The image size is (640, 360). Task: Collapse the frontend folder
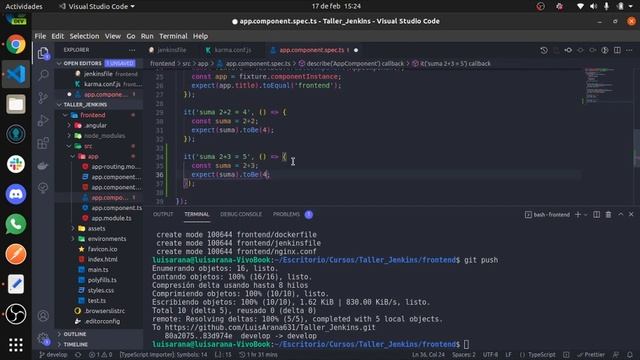[x=65, y=115]
